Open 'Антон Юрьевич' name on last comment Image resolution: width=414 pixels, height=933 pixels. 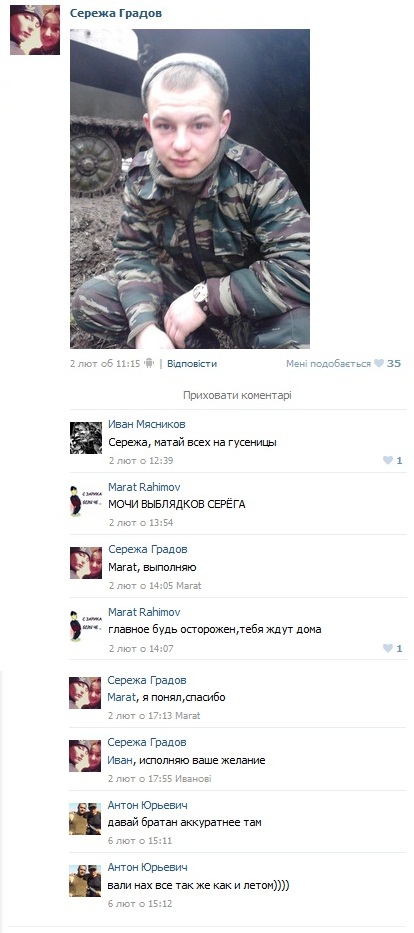[x=148, y=868]
